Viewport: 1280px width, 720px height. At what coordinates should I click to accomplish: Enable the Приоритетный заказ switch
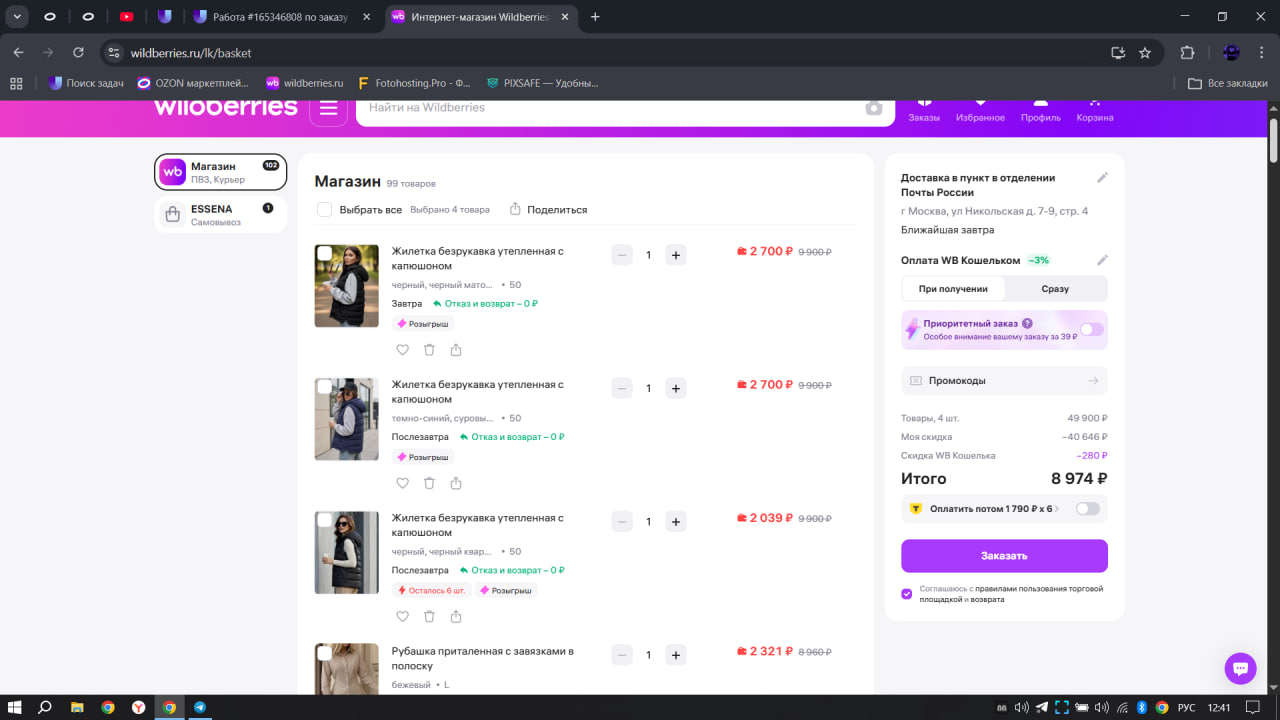[x=1091, y=330]
